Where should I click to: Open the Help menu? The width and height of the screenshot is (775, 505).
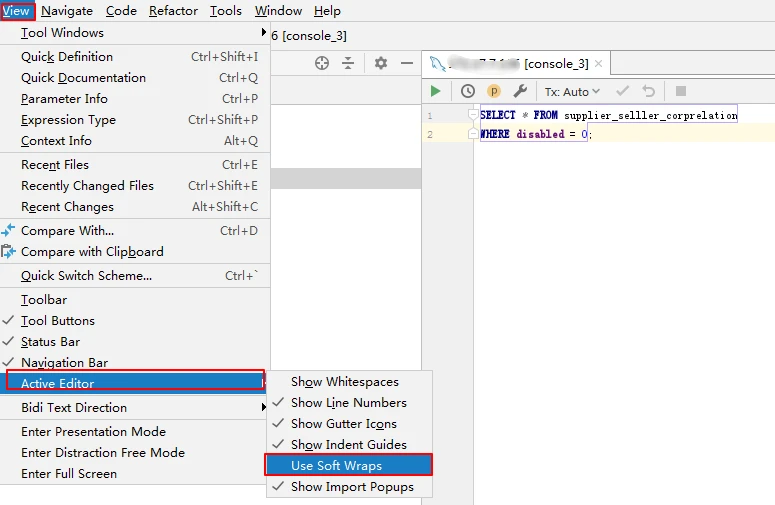coord(327,10)
